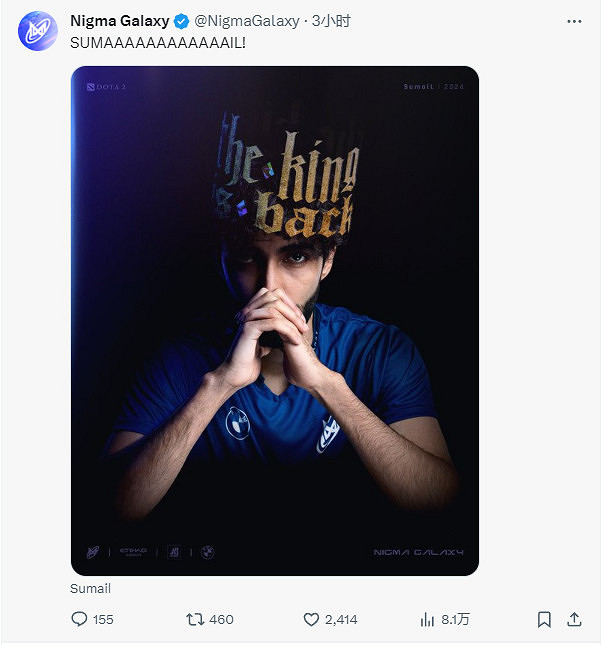Click the reply speech bubble icon
Viewport: 604px width, 645px height.
[x=80, y=619]
